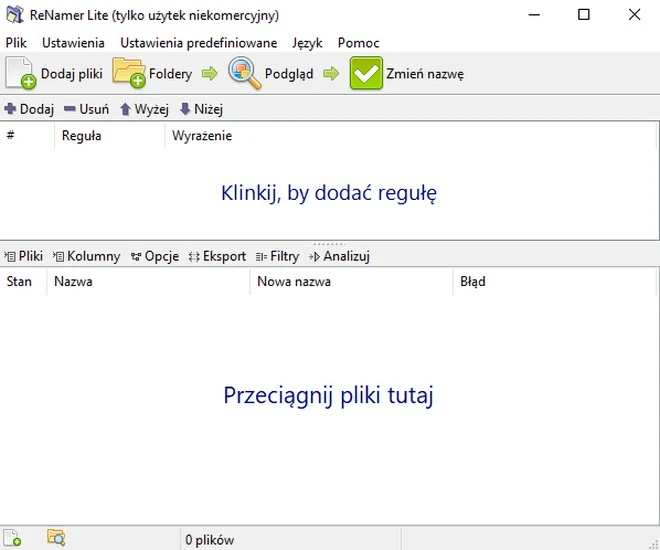Move rule up with Wyżej arrow
This screenshot has width=660, height=550.
click(x=144, y=109)
